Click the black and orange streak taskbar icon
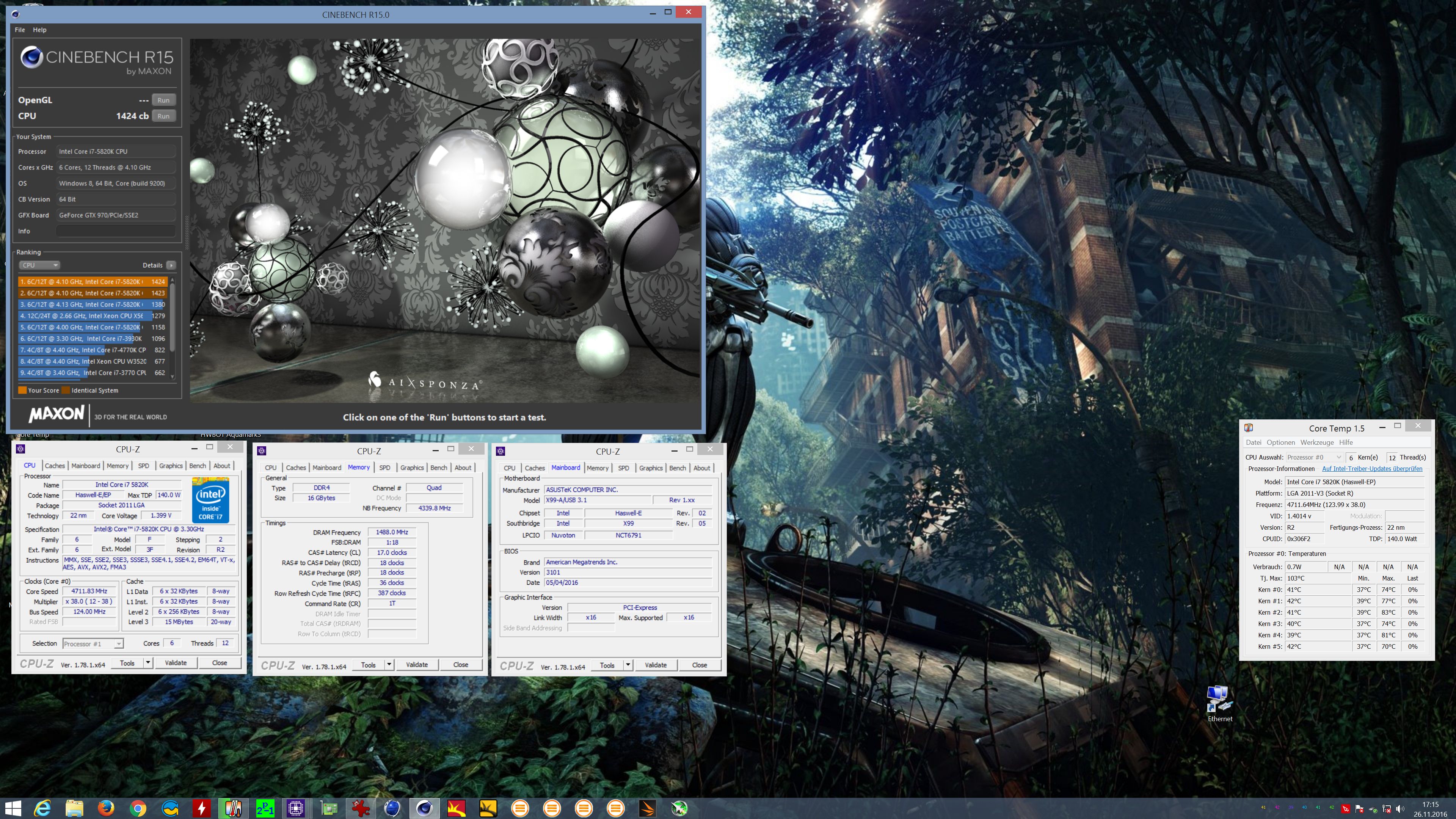This screenshot has height=819, width=1456. point(647,808)
